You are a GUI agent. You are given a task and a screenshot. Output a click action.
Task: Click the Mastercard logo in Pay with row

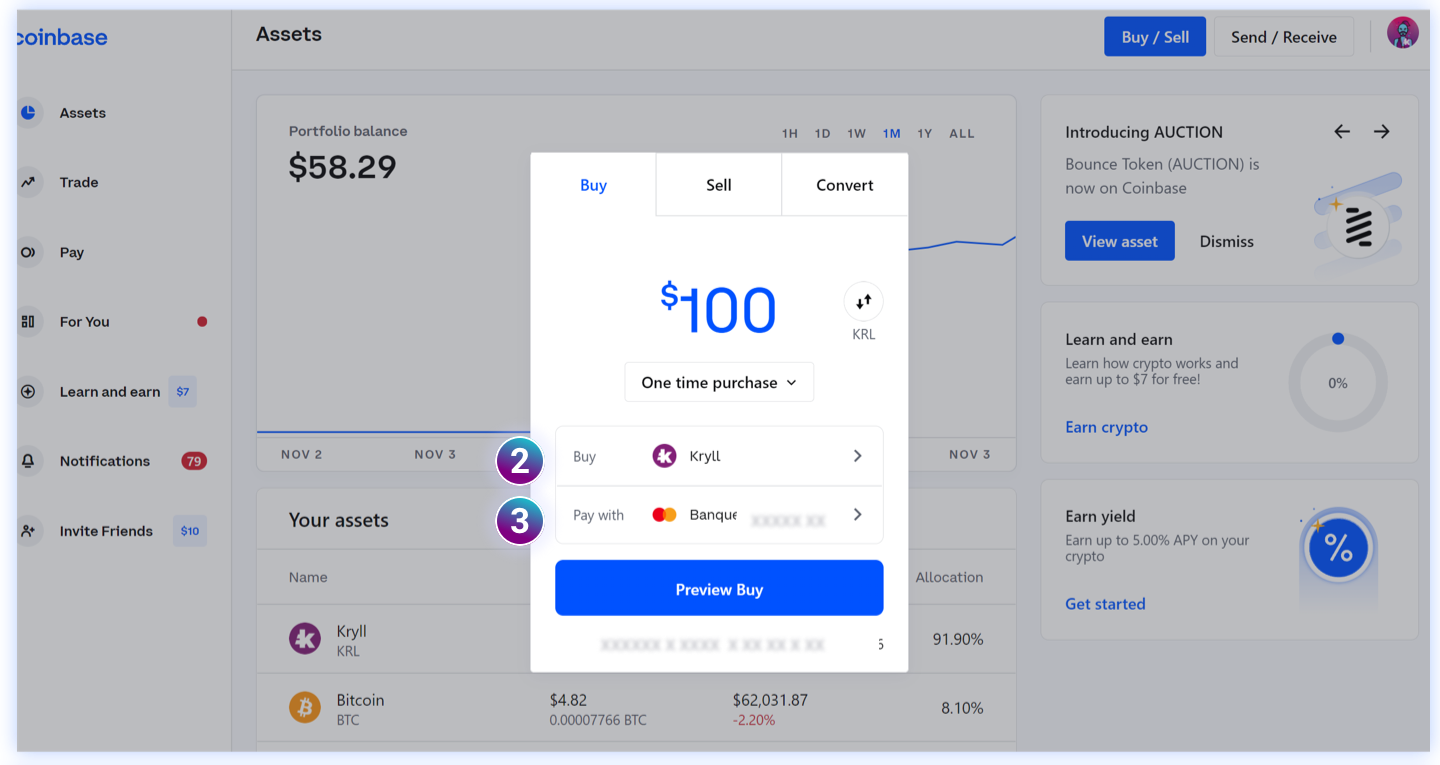coord(664,515)
